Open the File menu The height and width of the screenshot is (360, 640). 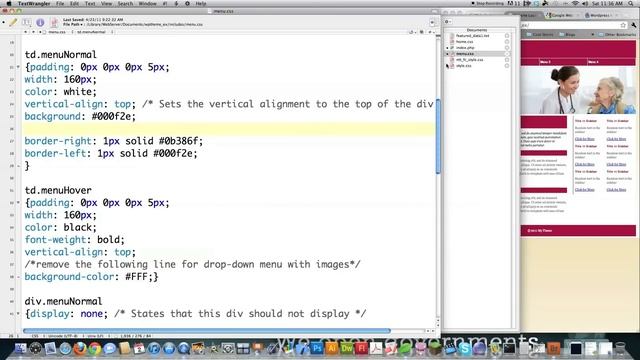[60, 3]
